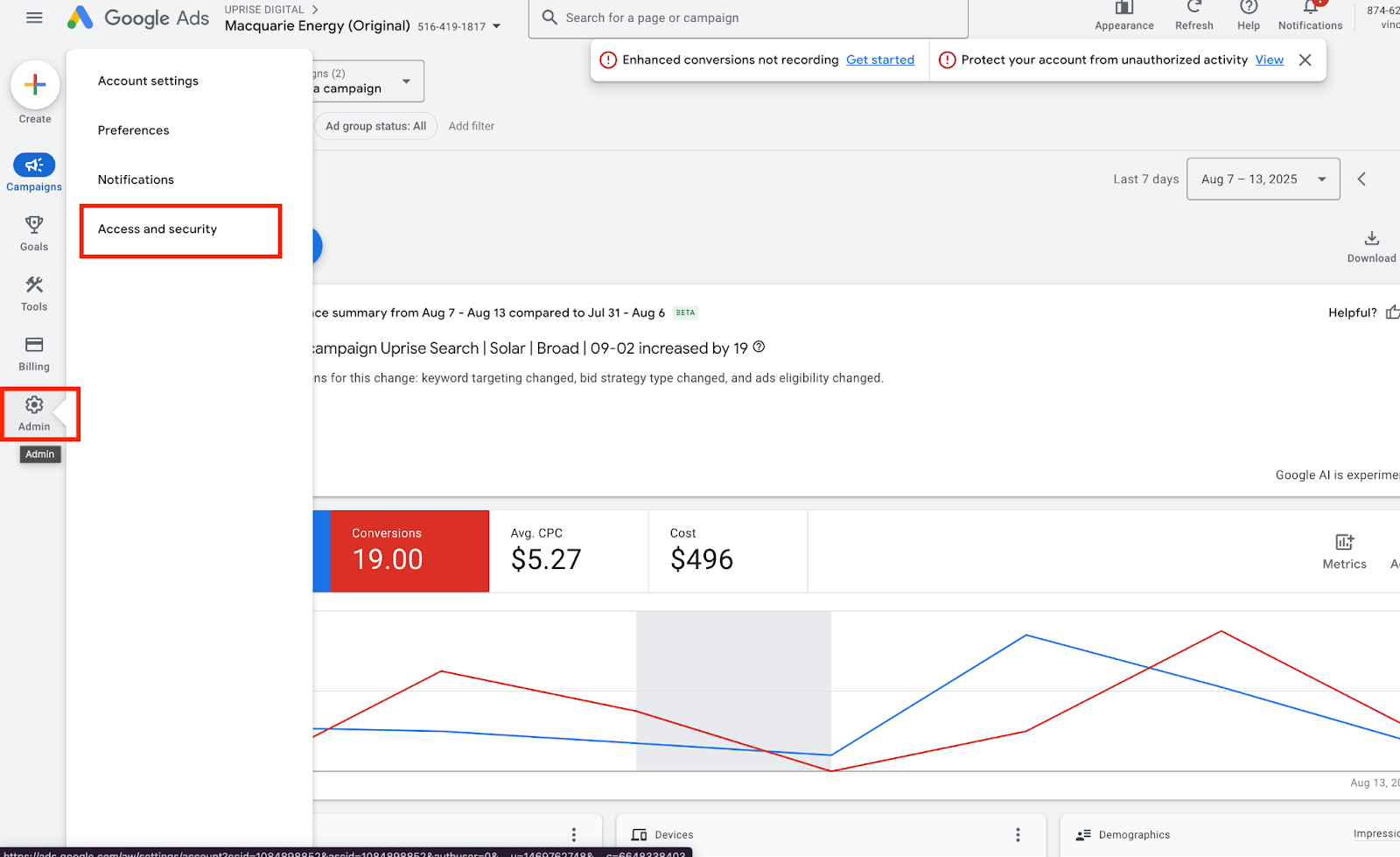Viewport: 1400px width, 857px height.
Task: Select the Cost metric card
Action: pos(728,551)
